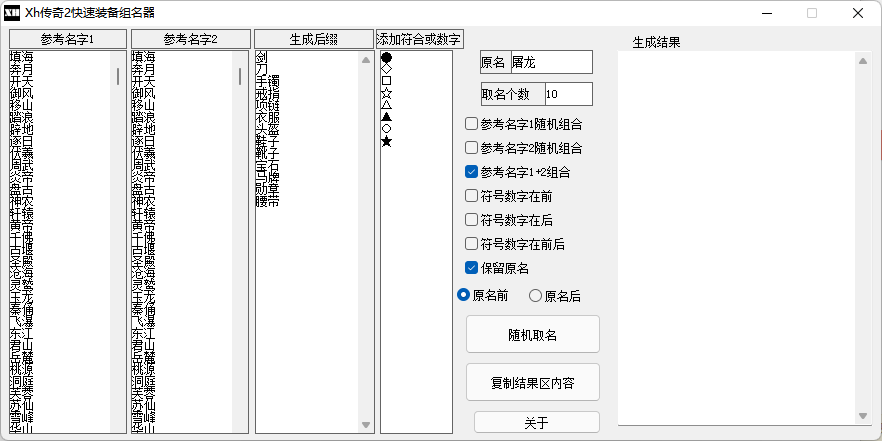This screenshot has width=882, height=441.
Task: Select 刀 in the suffix list
Action: point(261,69)
